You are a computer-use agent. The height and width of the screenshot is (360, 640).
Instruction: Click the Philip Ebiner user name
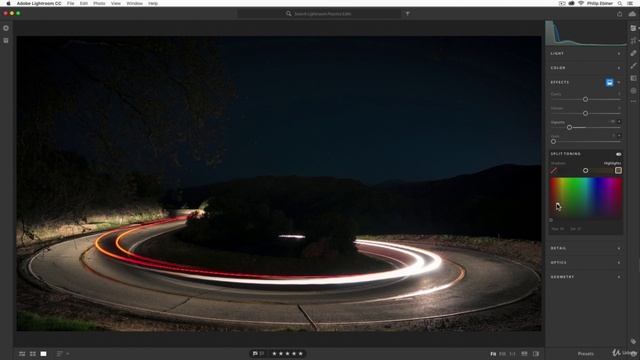coord(600,3)
